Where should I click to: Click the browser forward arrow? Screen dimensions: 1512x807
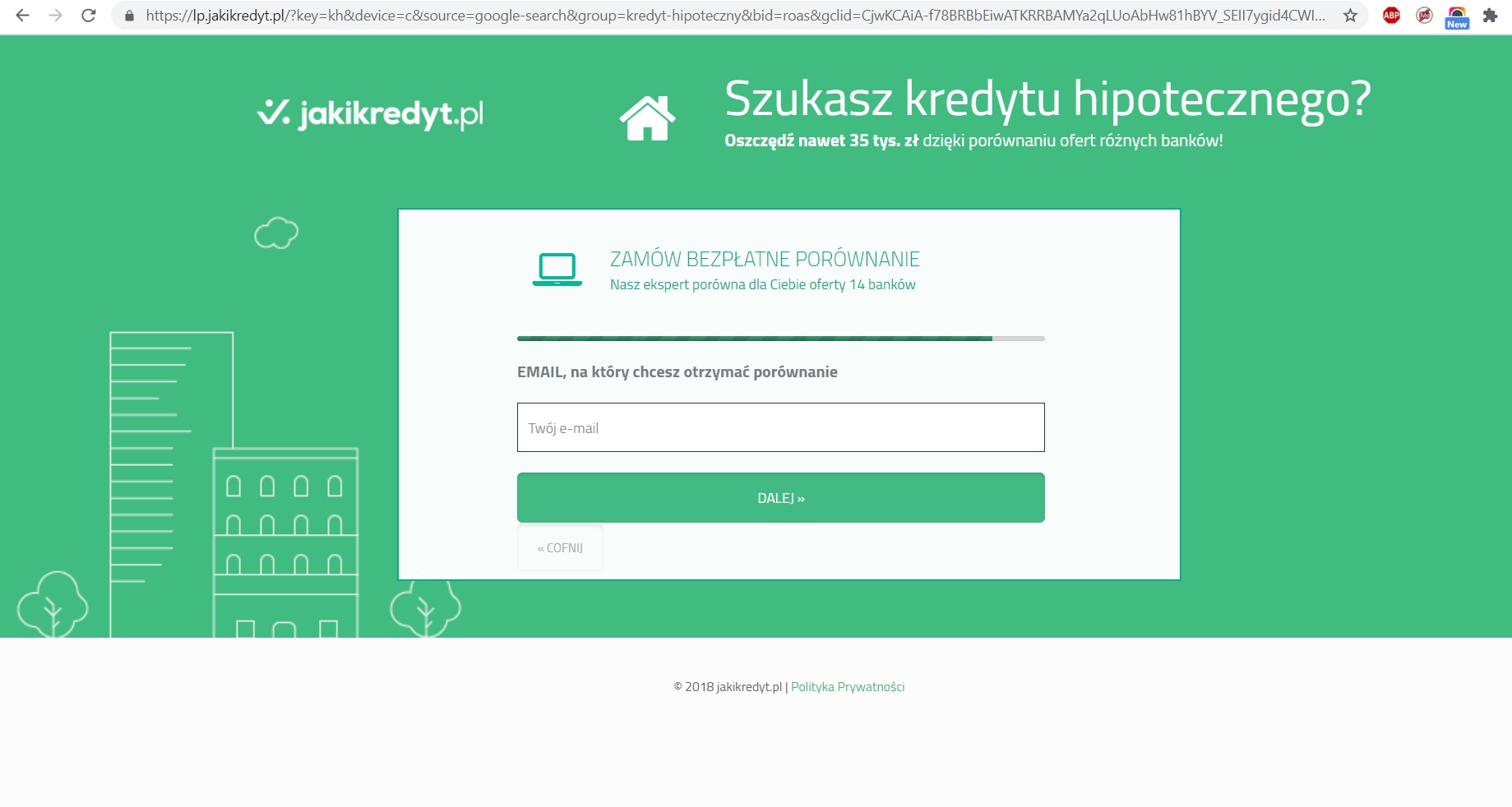55,15
